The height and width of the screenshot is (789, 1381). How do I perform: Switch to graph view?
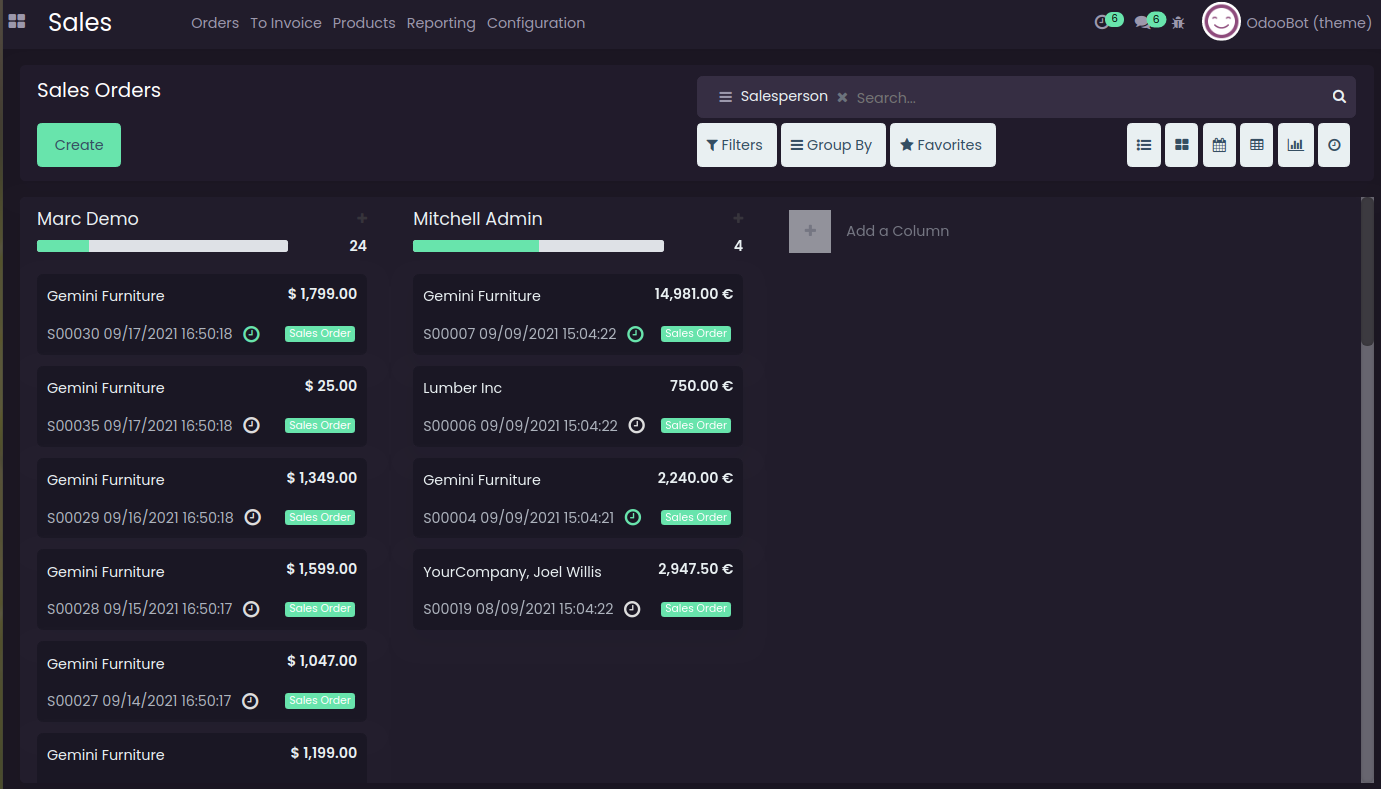point(1295,145)
